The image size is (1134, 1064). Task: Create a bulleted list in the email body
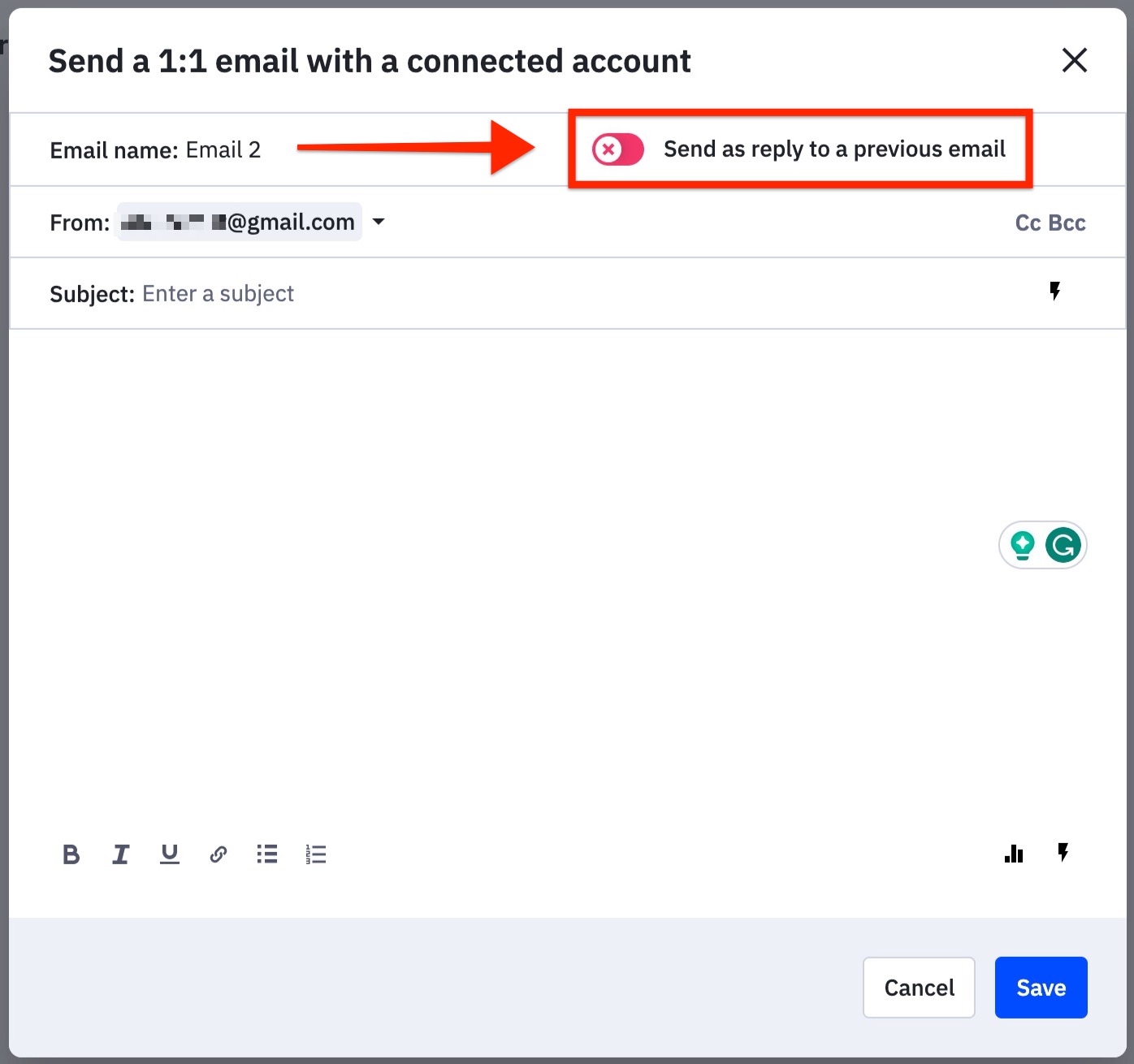tap(266, 854)
